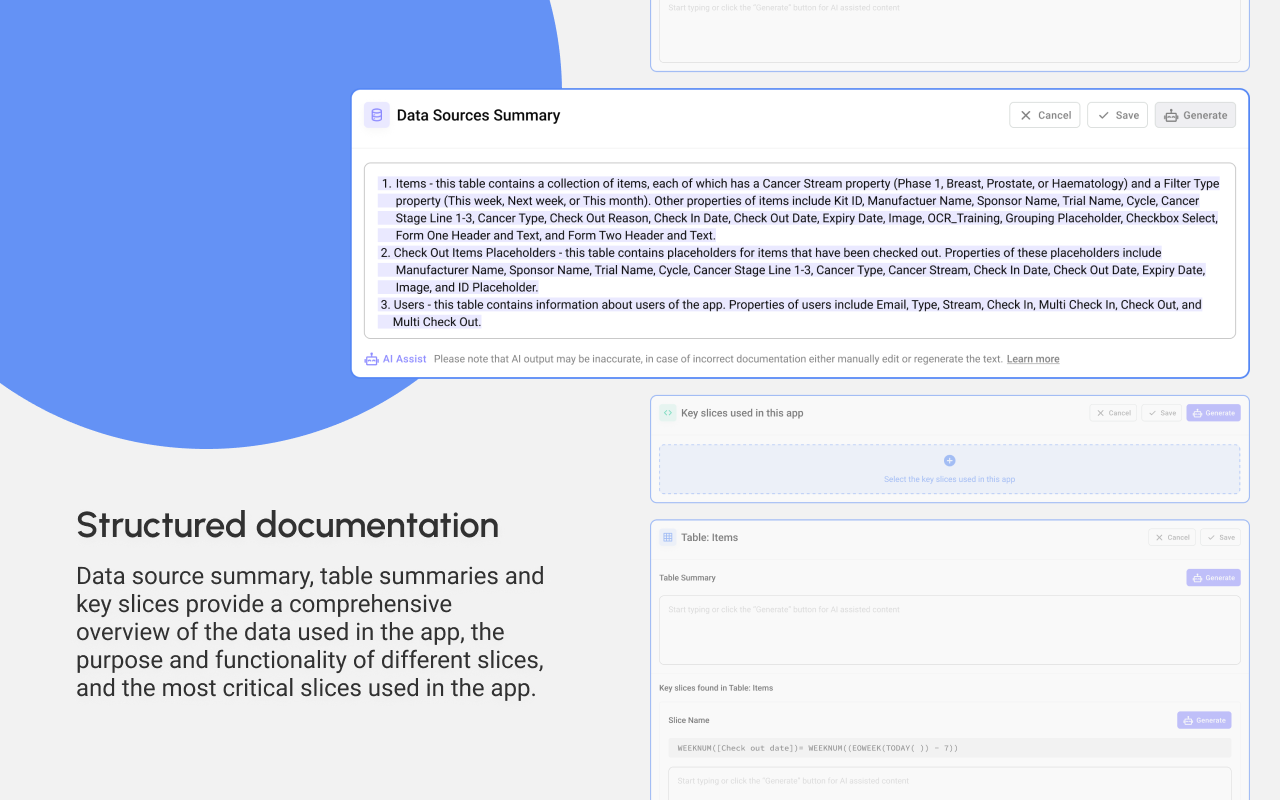Click the X icon on Data Sources Cancel

(1028, 114)
